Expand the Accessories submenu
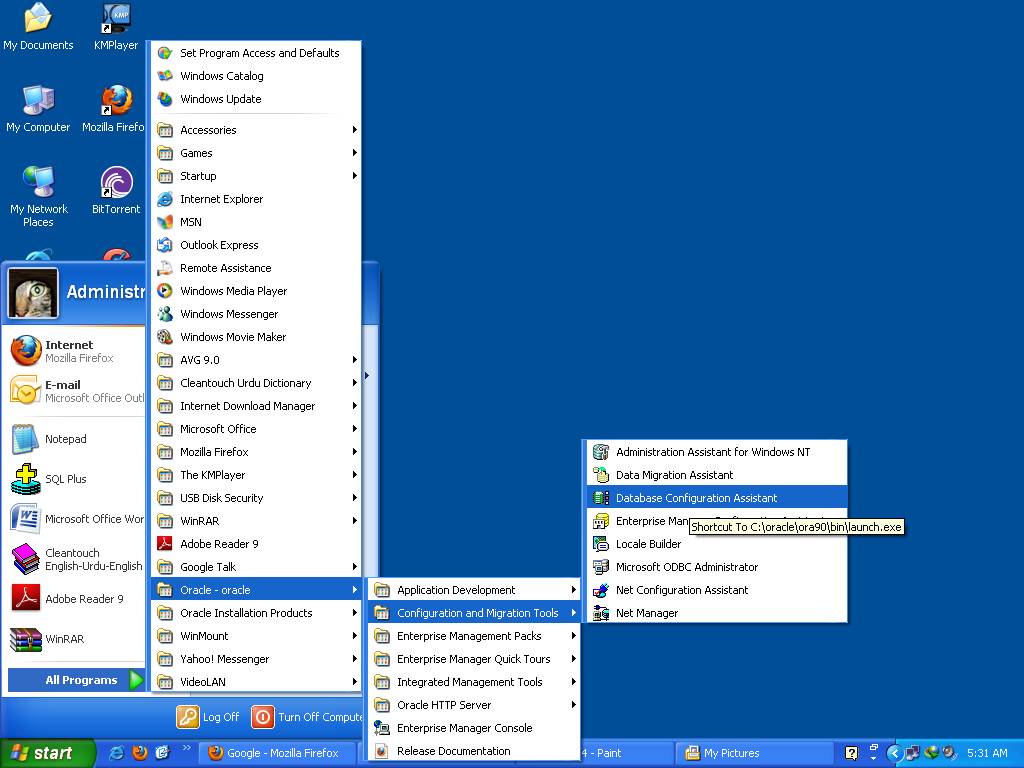Viewport: 1024px width, 768px height. pyautogui.click(x=256, y=130)
